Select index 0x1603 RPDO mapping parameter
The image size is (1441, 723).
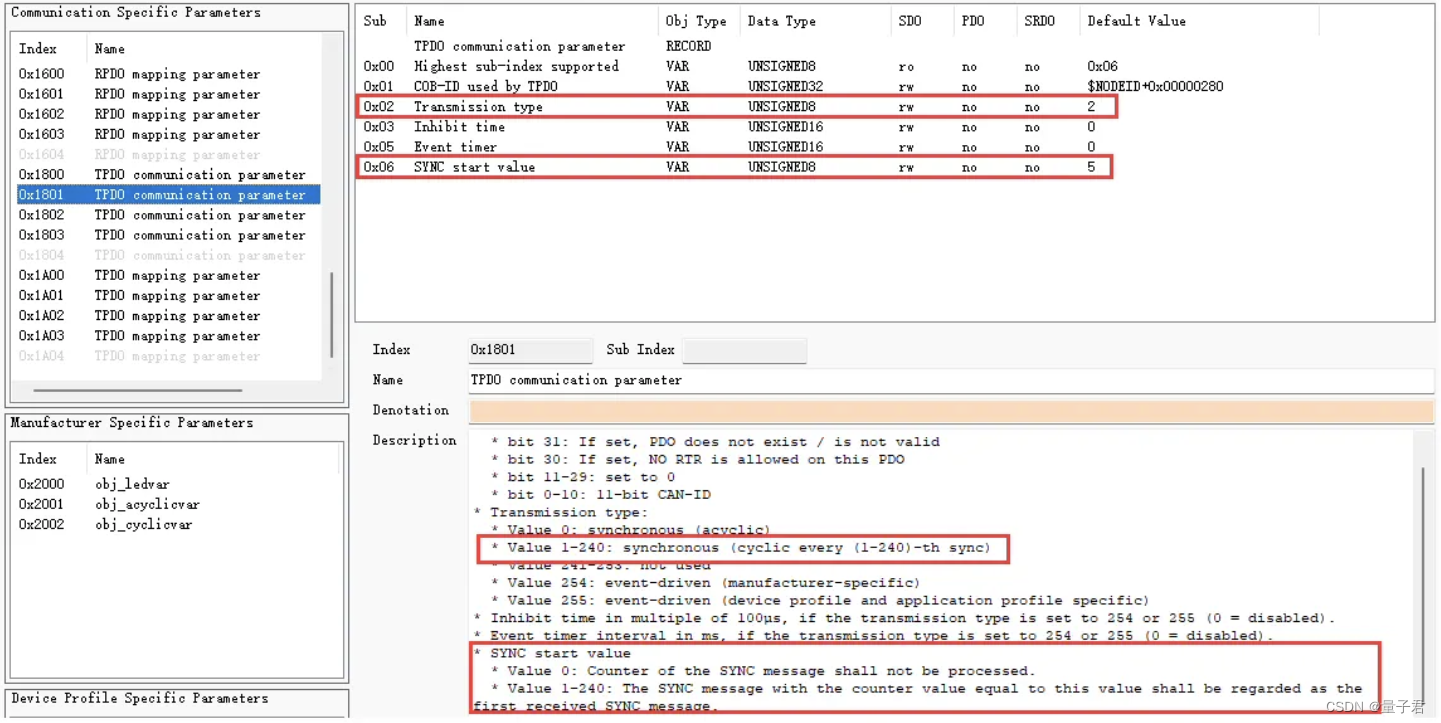click(168, 134)
